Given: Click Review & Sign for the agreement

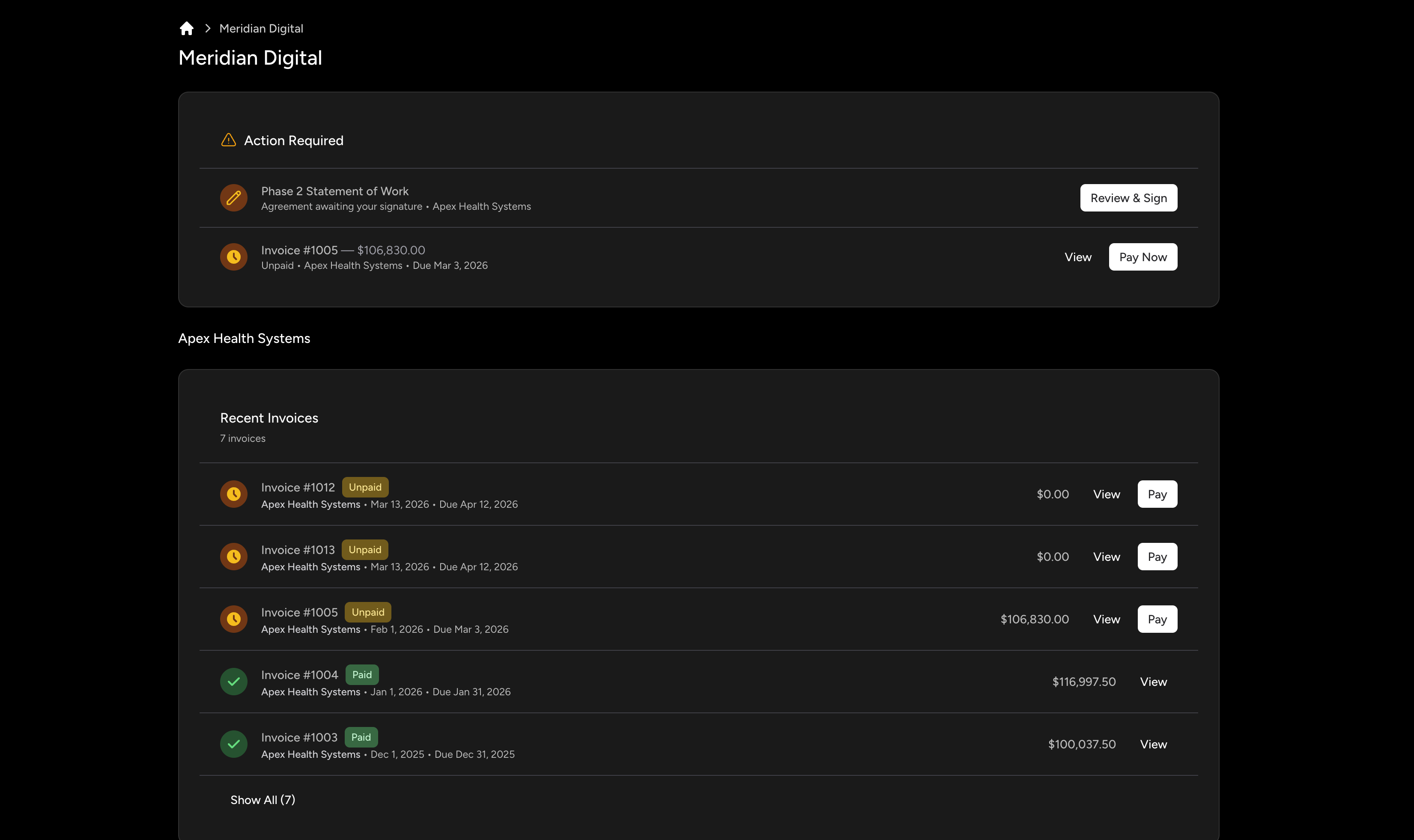Looking at the screenshot, I should point(1128,197).
